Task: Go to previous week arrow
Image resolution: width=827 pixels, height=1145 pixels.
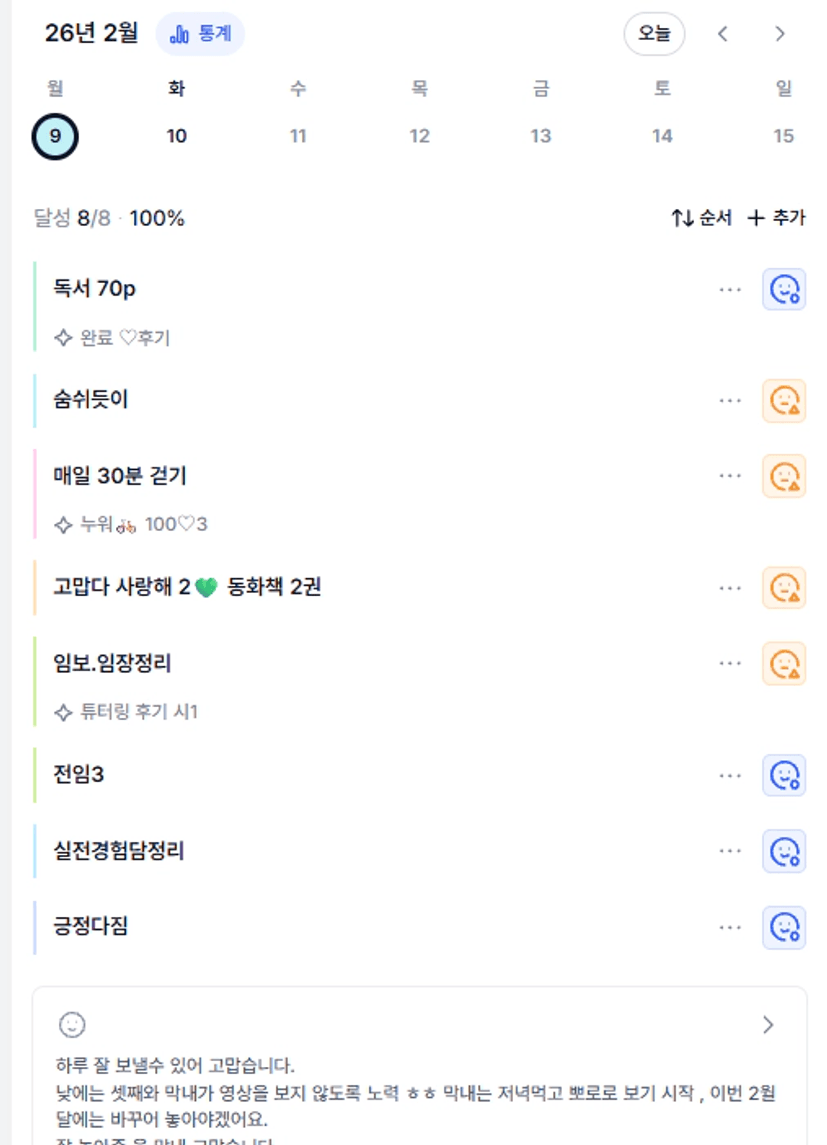Action: 723,34
